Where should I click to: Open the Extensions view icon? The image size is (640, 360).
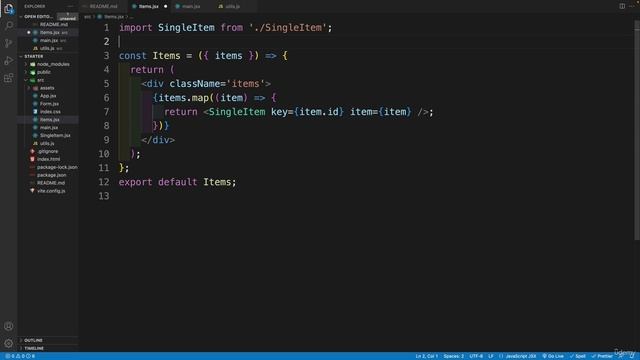tap(9, 78)
